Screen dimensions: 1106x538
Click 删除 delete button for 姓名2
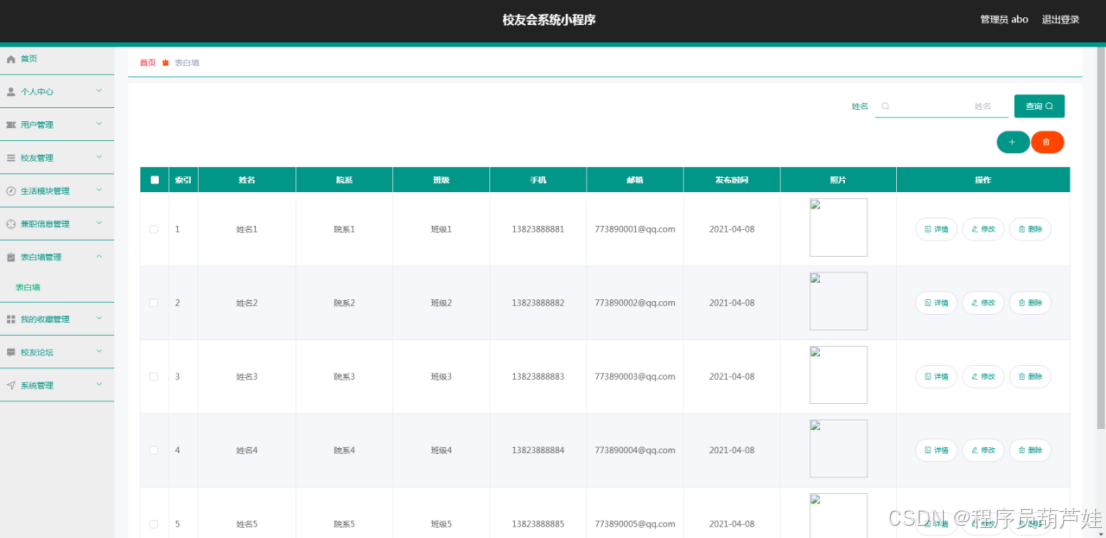pos(1030,303)
